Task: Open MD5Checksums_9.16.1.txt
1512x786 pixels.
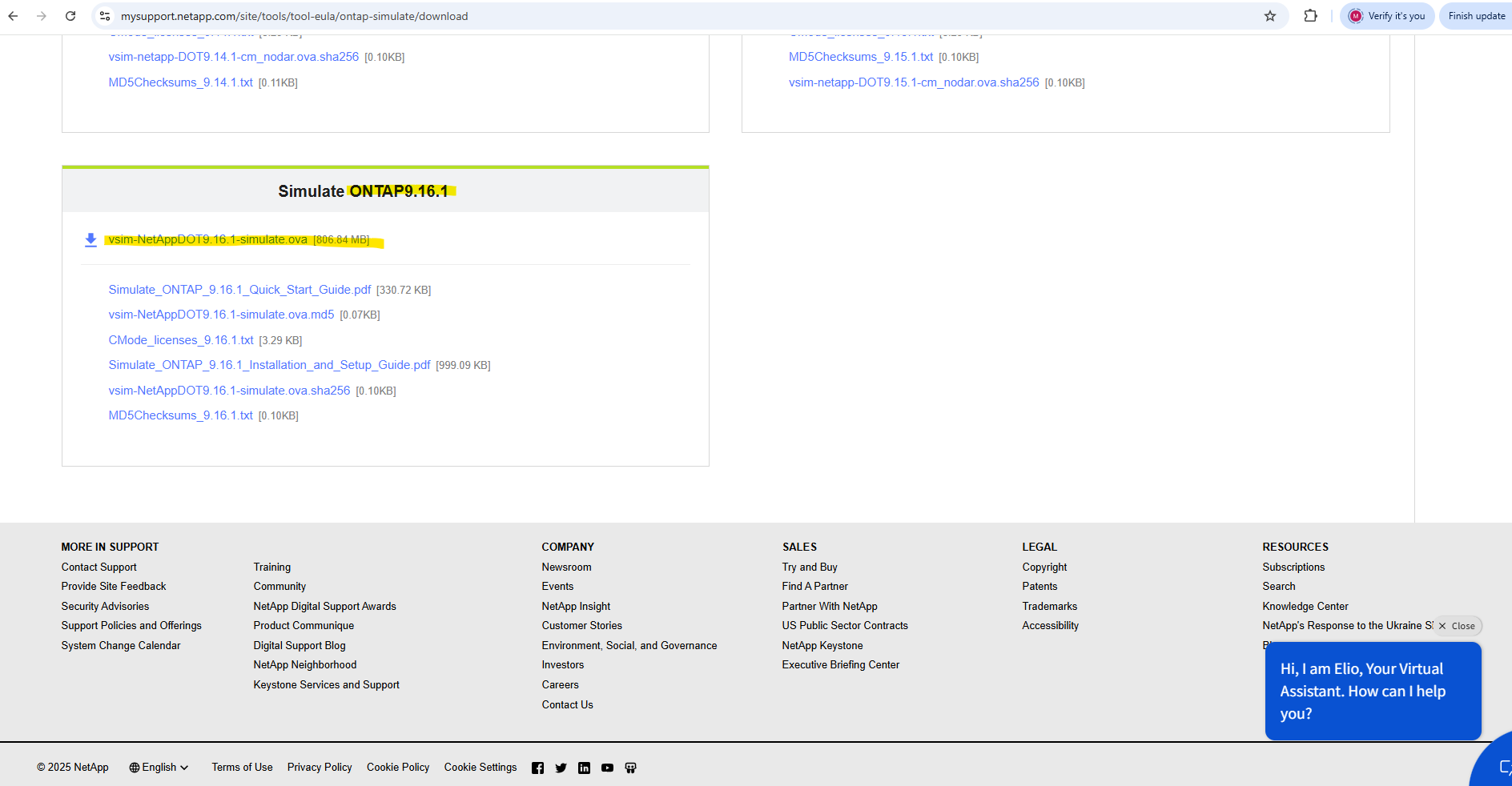Action: (180, 415)
